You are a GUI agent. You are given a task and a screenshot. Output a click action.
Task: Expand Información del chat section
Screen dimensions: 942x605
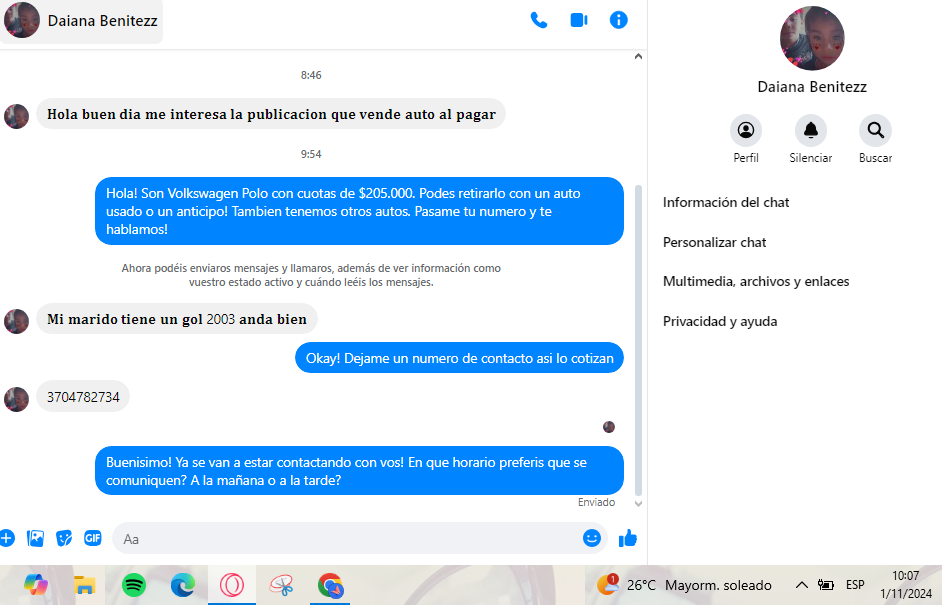[726, 202]
